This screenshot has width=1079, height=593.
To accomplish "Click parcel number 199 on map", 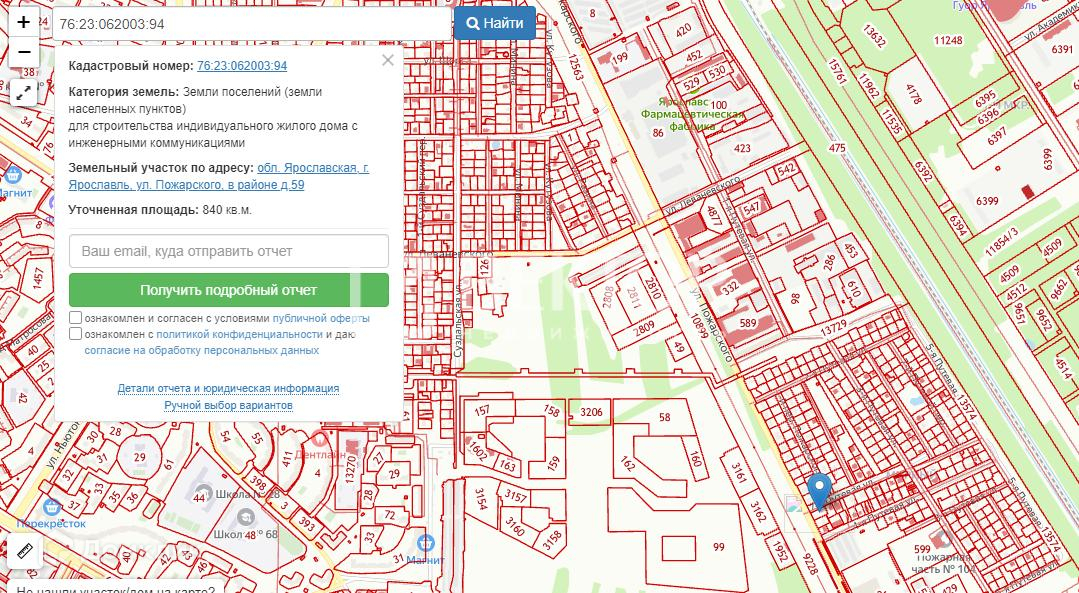I will 619,58.
